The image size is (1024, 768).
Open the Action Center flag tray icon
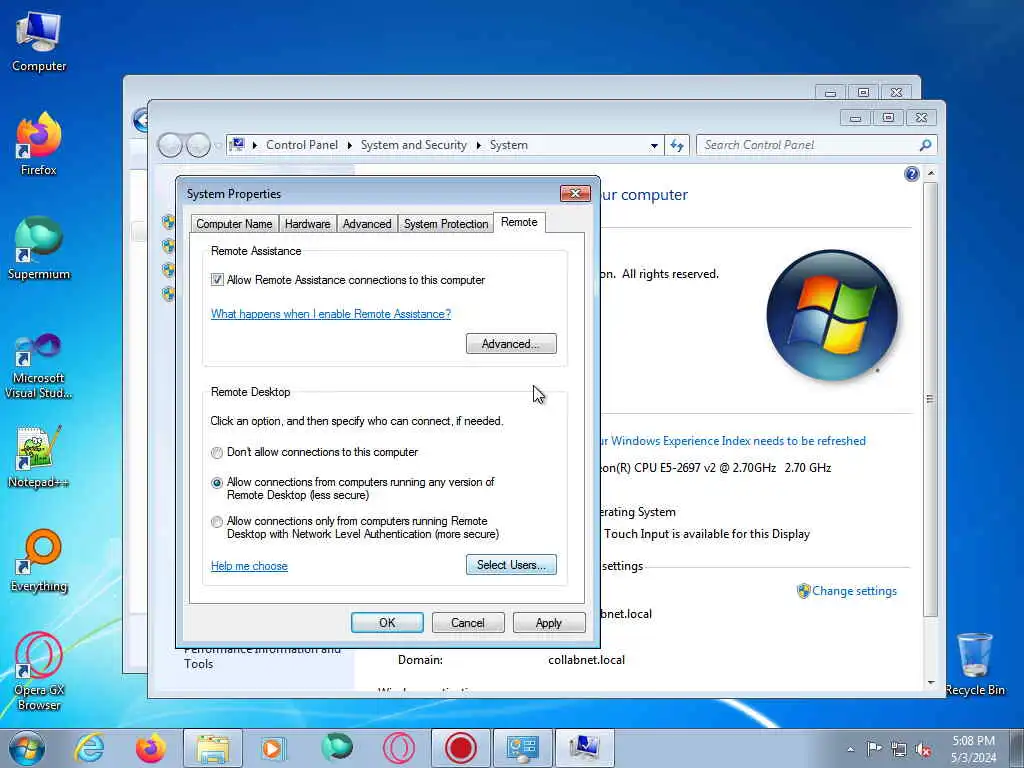point(874,748)
